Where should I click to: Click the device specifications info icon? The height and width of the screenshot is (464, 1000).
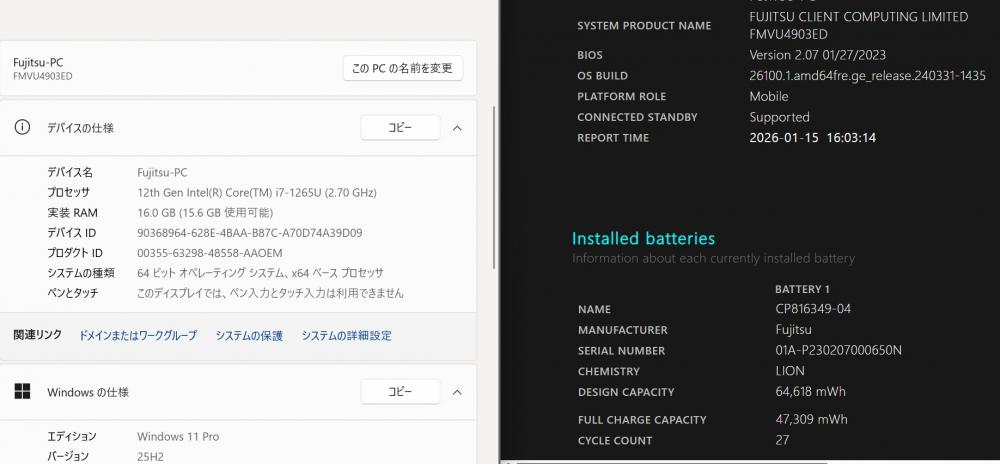22,128
